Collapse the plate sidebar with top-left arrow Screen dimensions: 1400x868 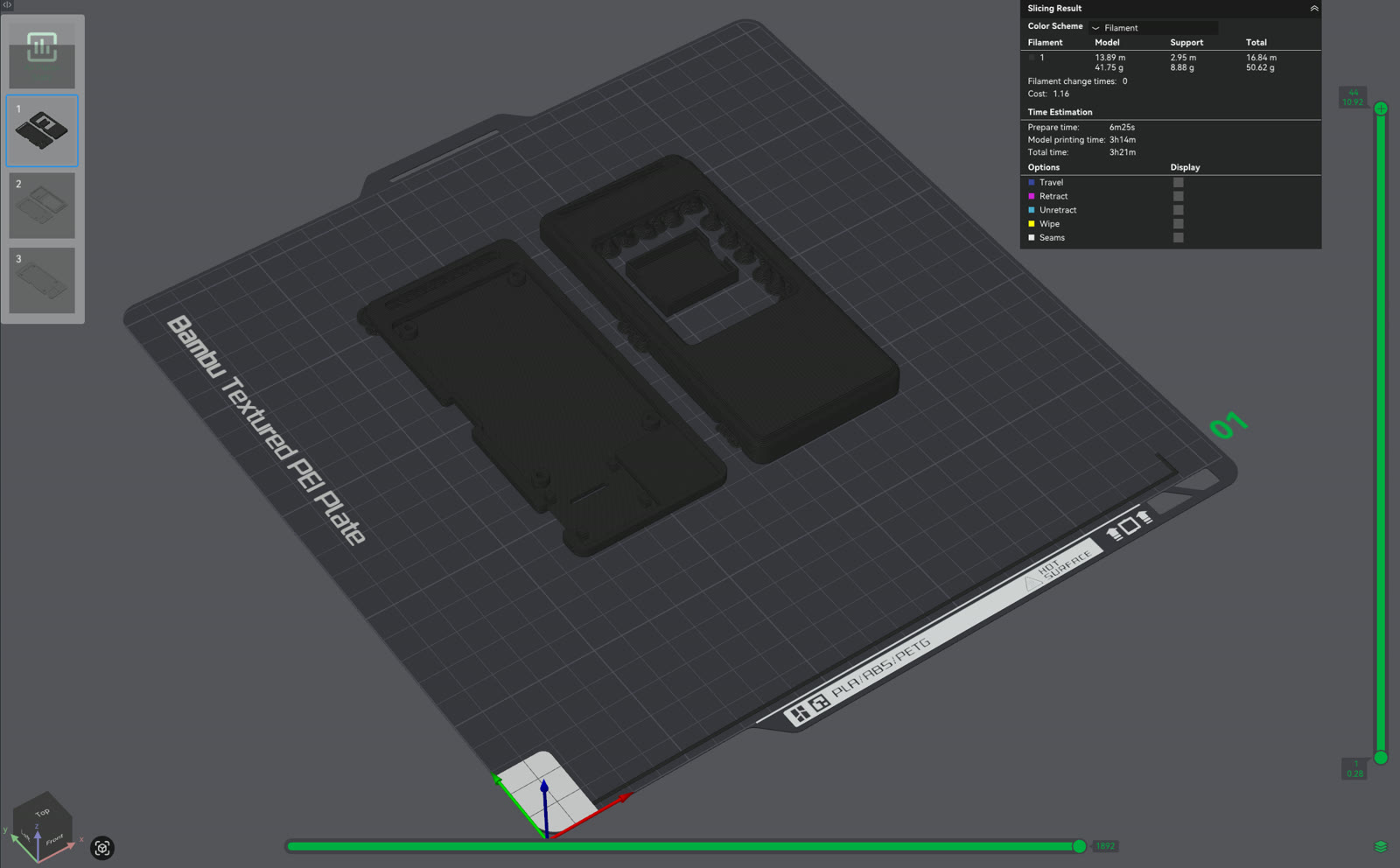[x=7, y=5]
